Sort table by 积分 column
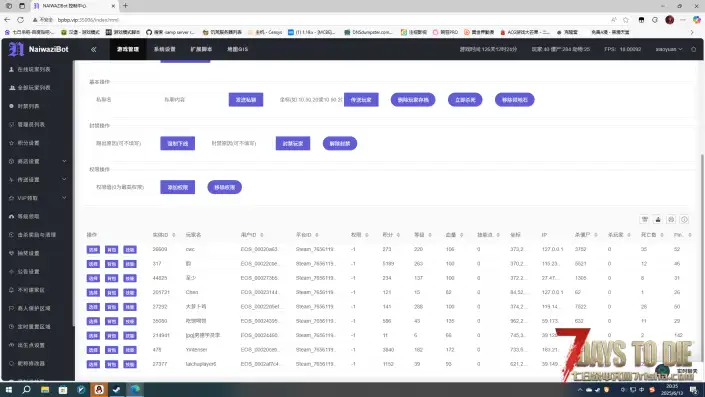Viewport: 705px width, 397px height. [398, 235]
